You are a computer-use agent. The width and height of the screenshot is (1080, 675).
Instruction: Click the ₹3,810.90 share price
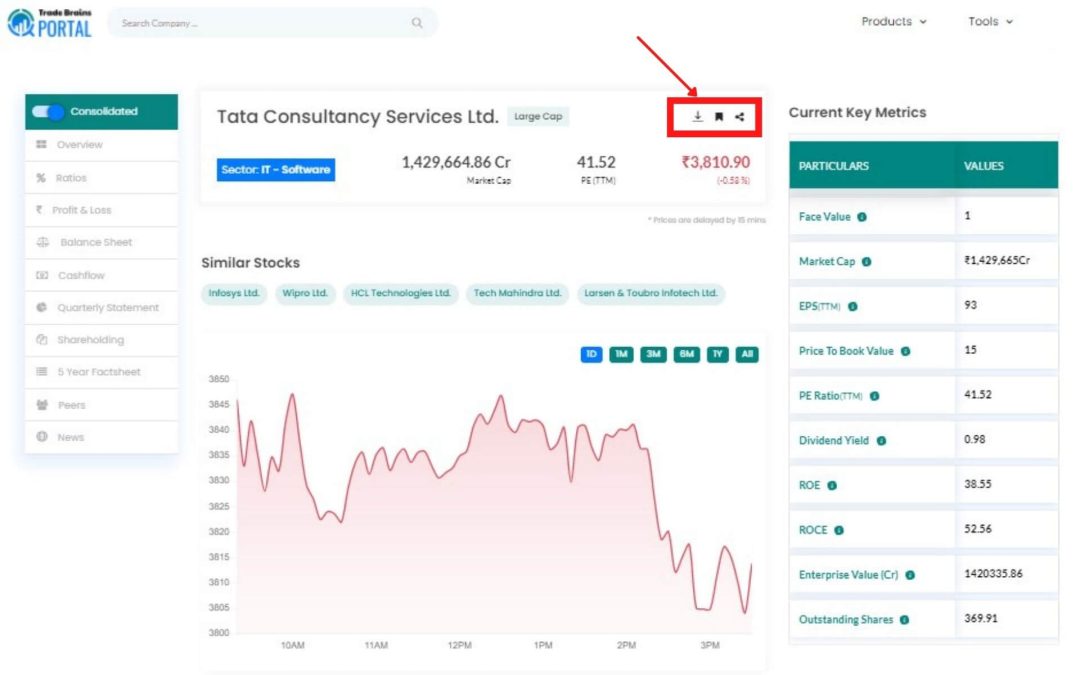pyautogui.click(x=716, y=163)
